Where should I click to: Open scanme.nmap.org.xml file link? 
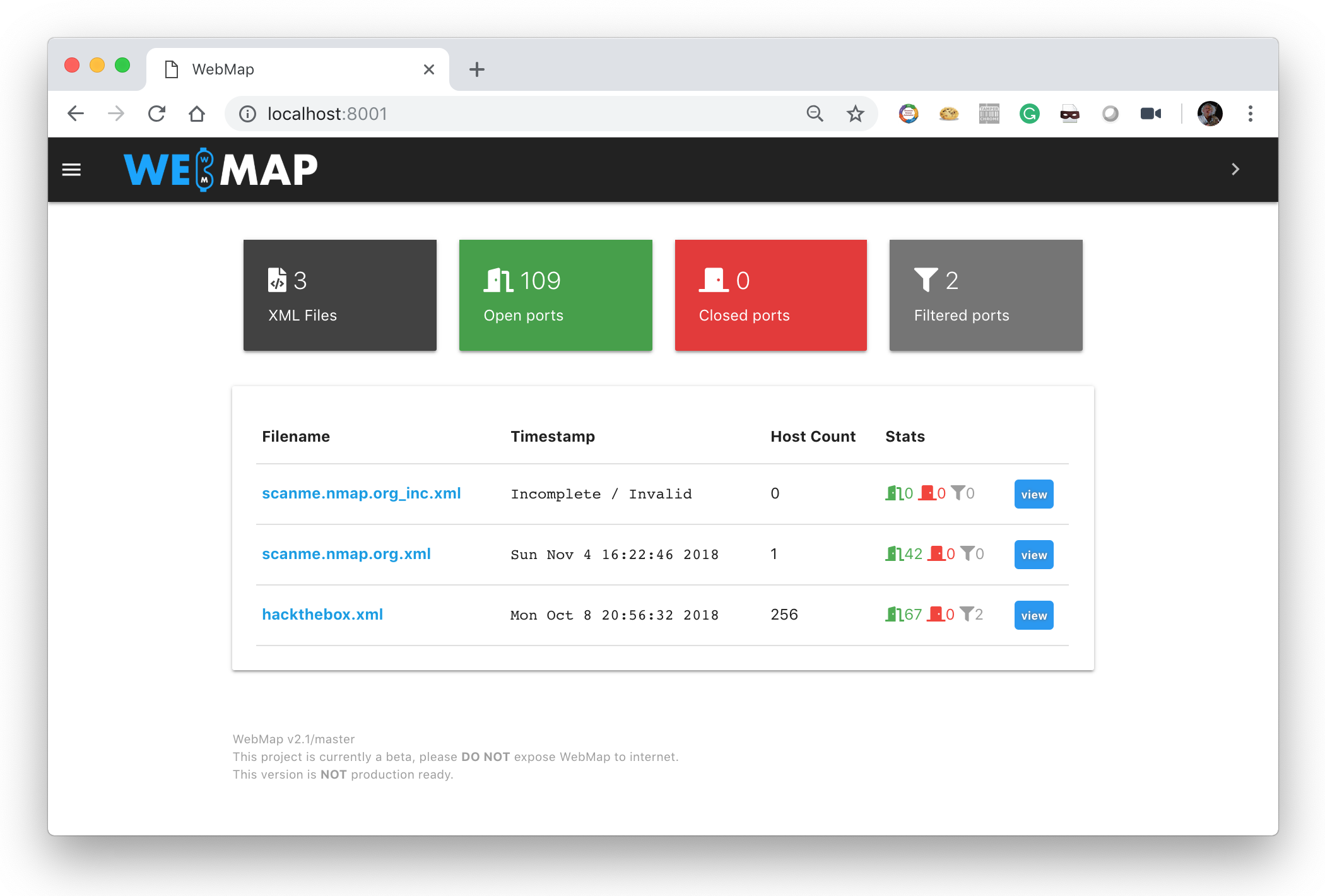click(346, 554)
